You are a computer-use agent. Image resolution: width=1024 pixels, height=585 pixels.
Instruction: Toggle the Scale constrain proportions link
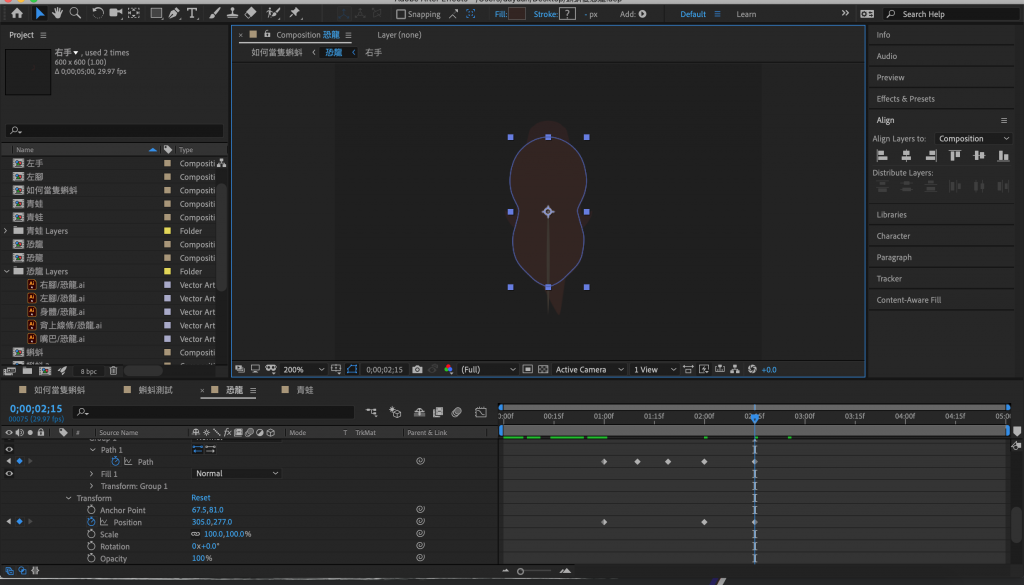point(195,534)
